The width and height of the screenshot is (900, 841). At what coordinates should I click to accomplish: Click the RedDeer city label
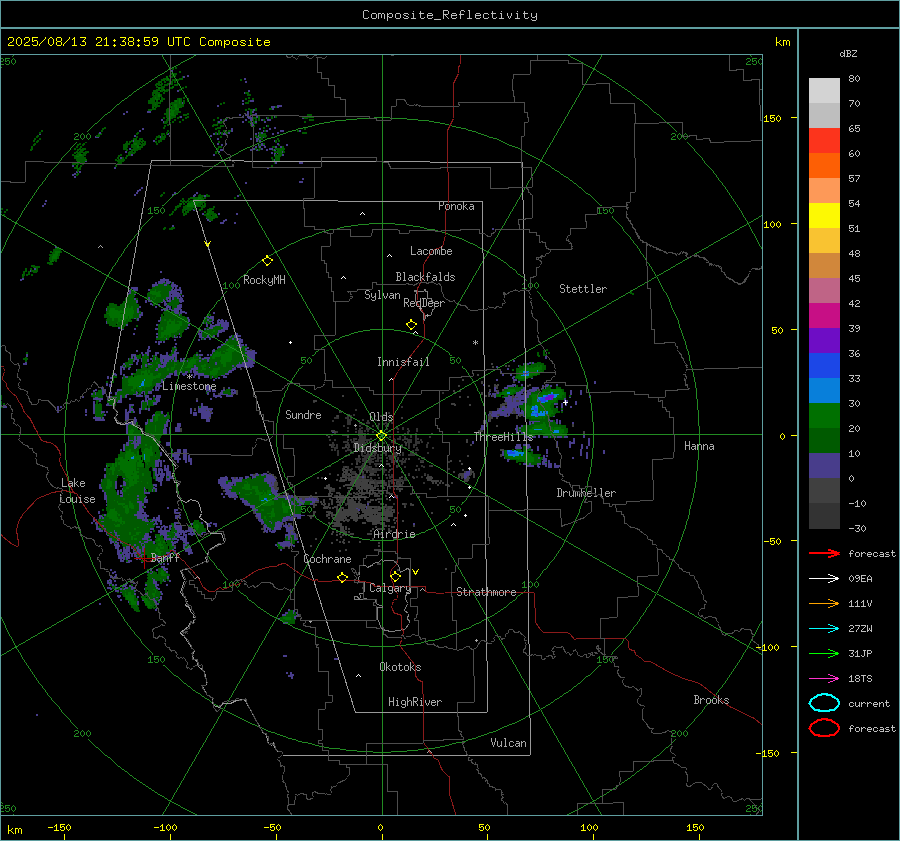click(x=424, y=303)
